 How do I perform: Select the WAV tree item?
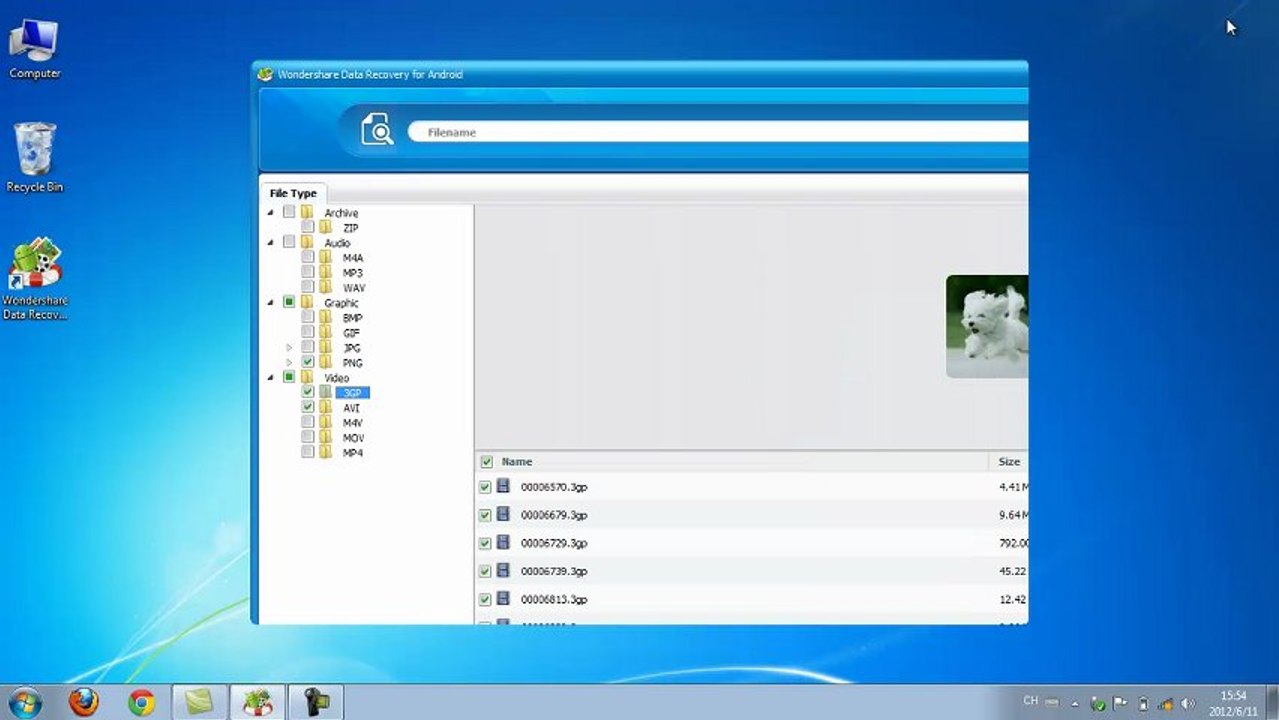tap(354, 288)
